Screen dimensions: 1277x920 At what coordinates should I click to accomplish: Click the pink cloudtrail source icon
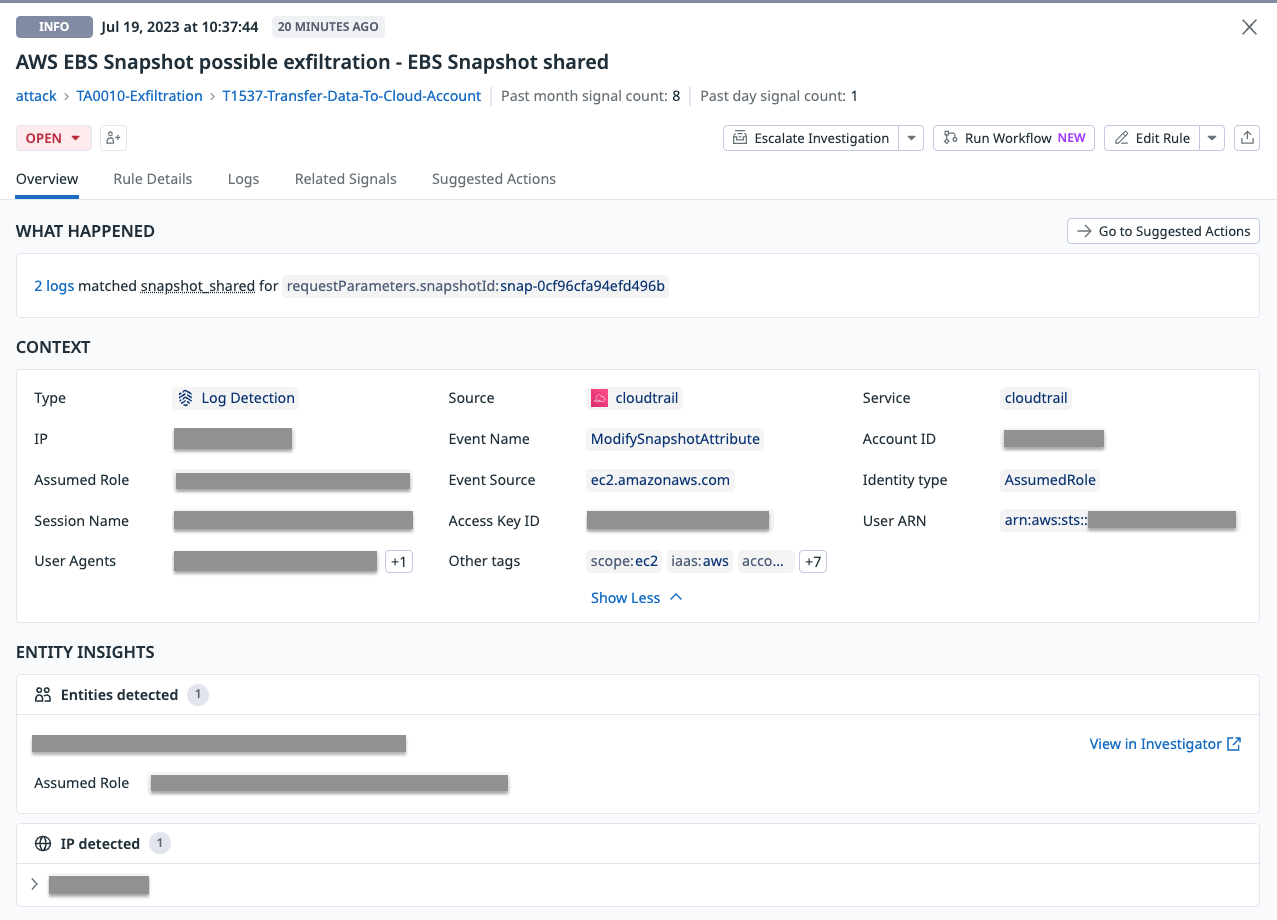[598, 397]
